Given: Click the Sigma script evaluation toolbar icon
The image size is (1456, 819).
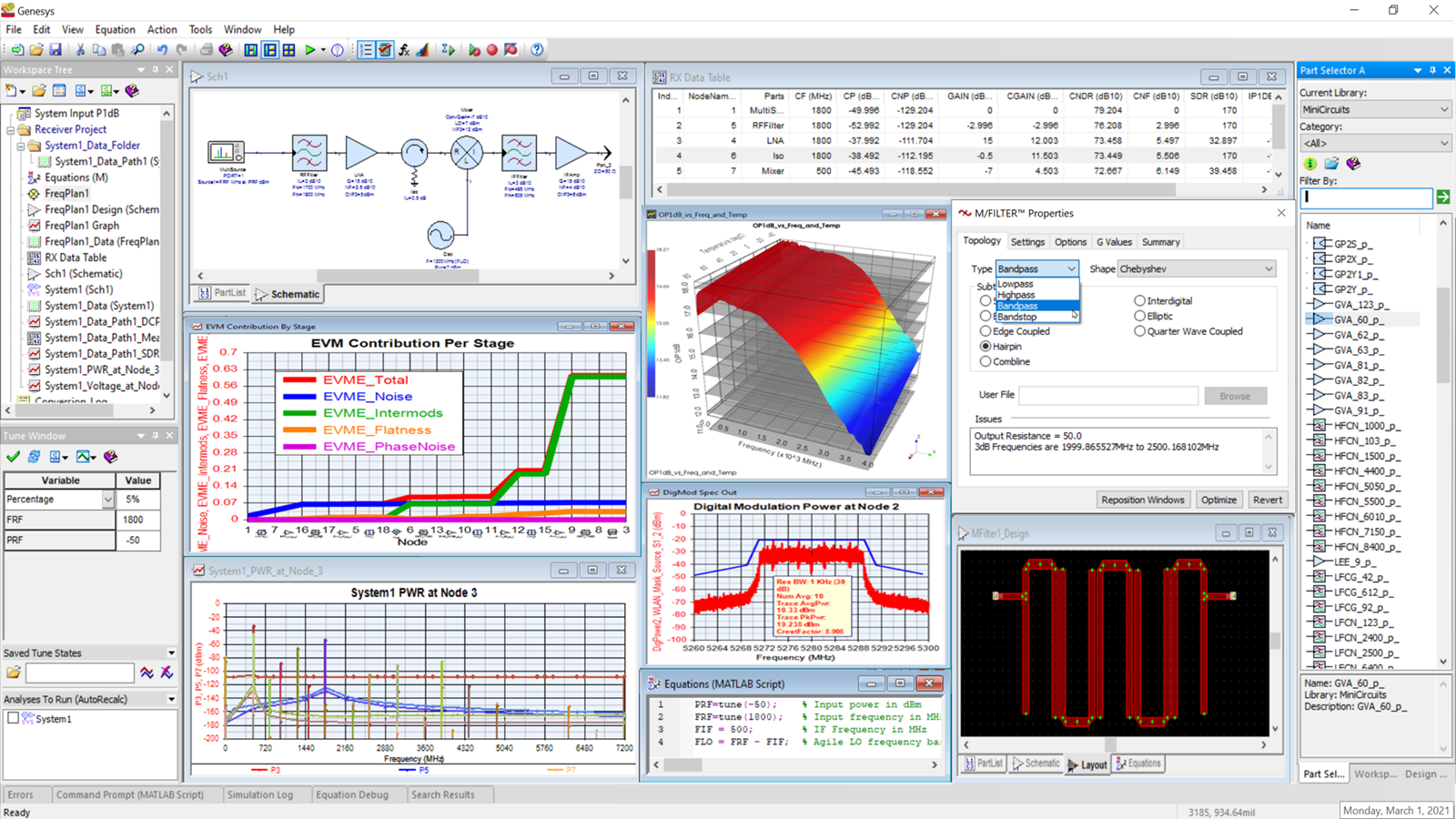Looking at the screenshot, I should click(448, 50).
